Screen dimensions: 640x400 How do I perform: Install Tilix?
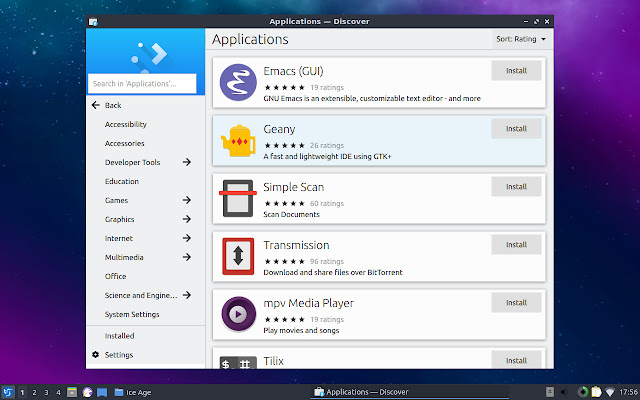coord(516,360)
